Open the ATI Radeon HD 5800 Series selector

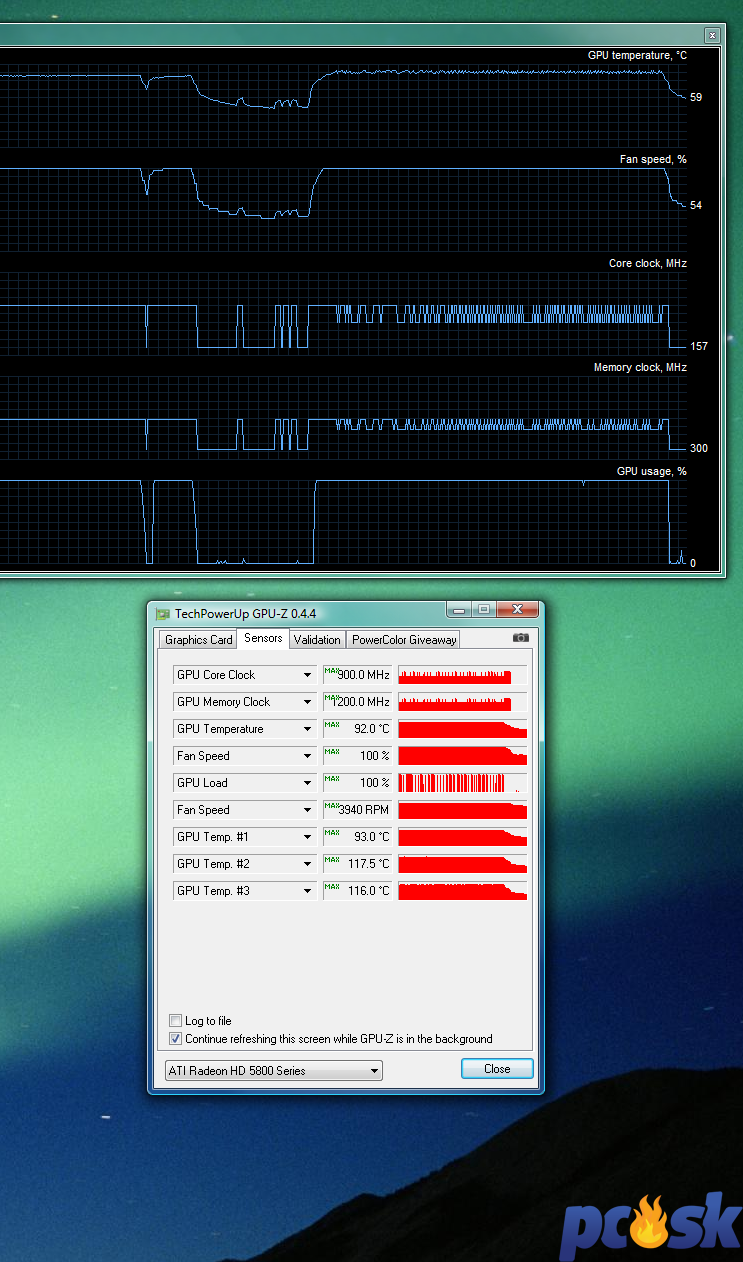273,1071
